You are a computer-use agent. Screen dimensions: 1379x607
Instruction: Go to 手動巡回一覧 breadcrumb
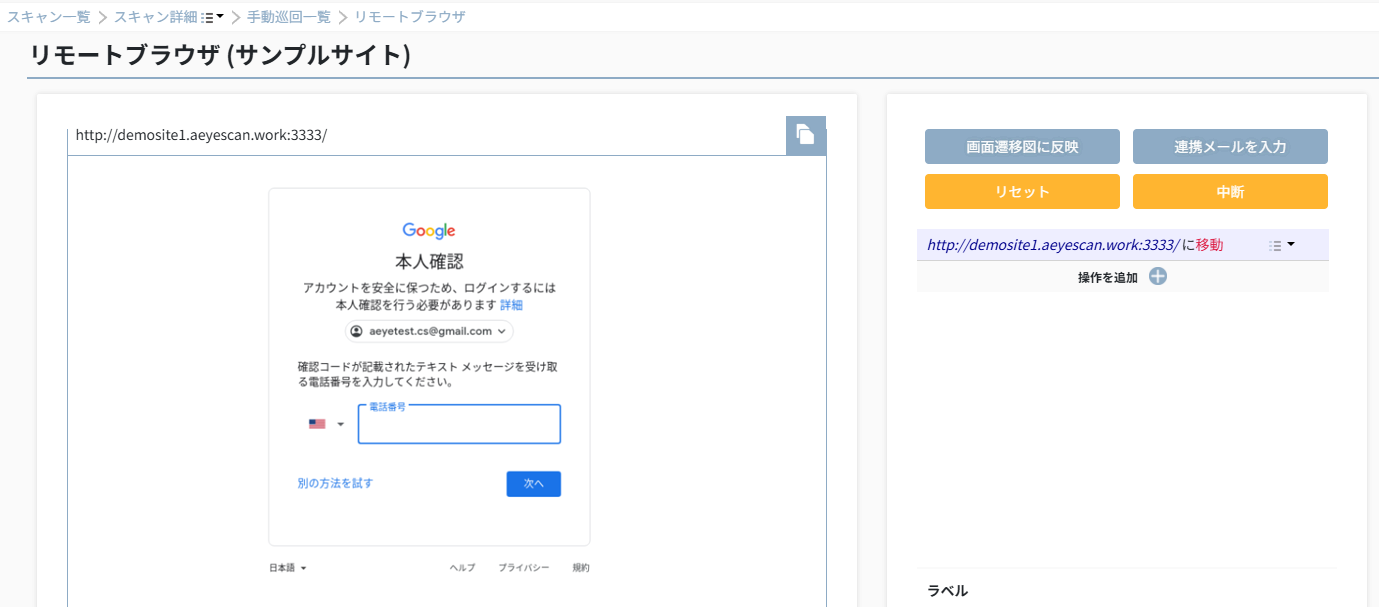[289, 17]
